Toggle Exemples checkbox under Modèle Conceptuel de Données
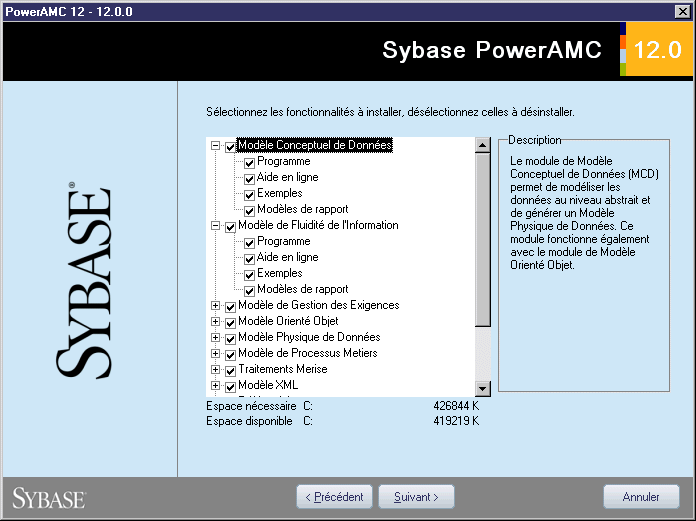Screen dimensions: 696x521 249,195
